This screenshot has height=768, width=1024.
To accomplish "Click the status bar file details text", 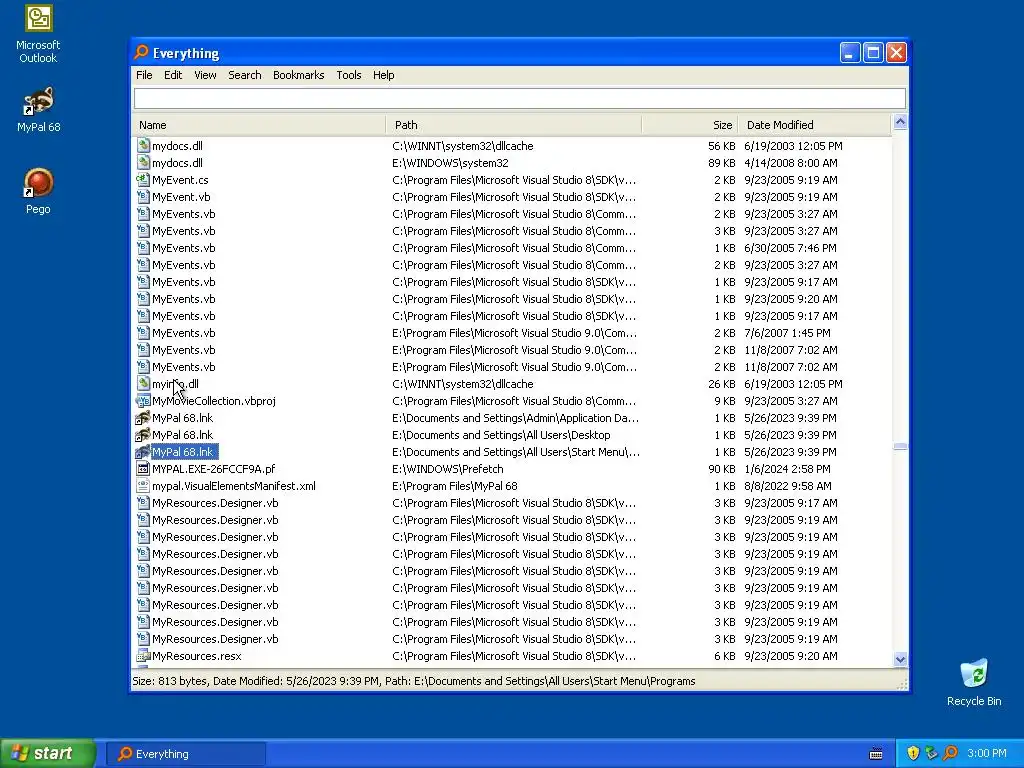I will click(x=413, y=680).
